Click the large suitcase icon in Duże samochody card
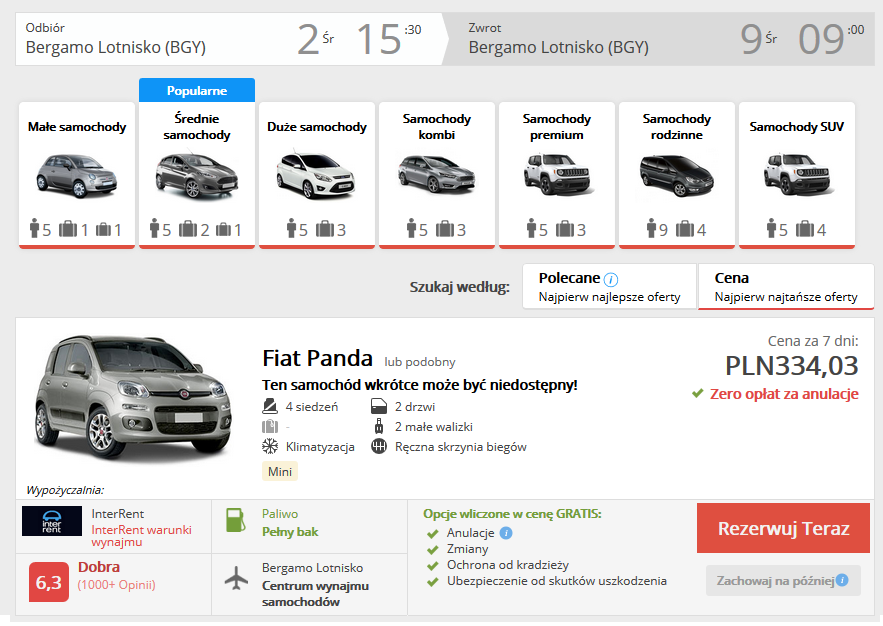Viewport: 883px width, 626px height. click(x=324, y=229)
